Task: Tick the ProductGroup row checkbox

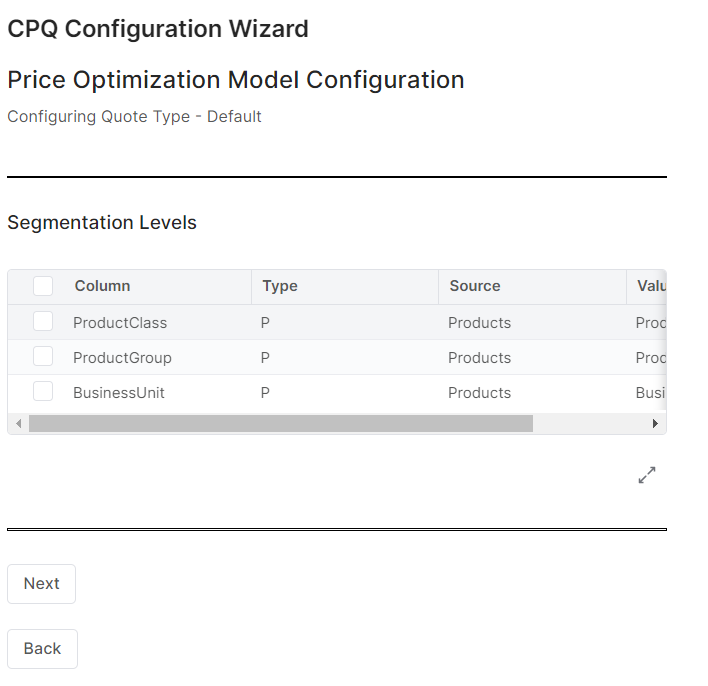Action: [43, 357]
